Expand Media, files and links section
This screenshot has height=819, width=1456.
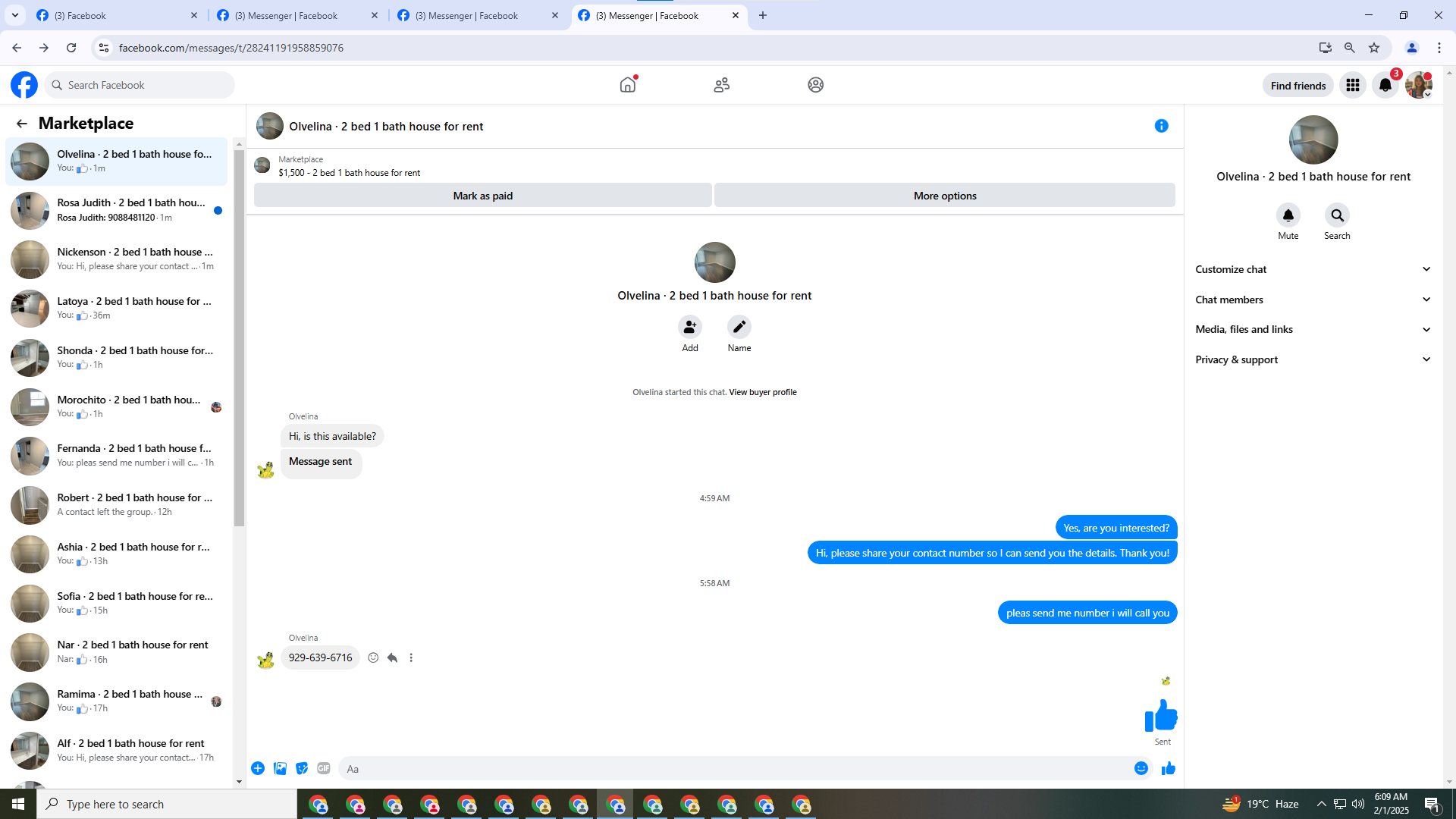coord(1313,329)
